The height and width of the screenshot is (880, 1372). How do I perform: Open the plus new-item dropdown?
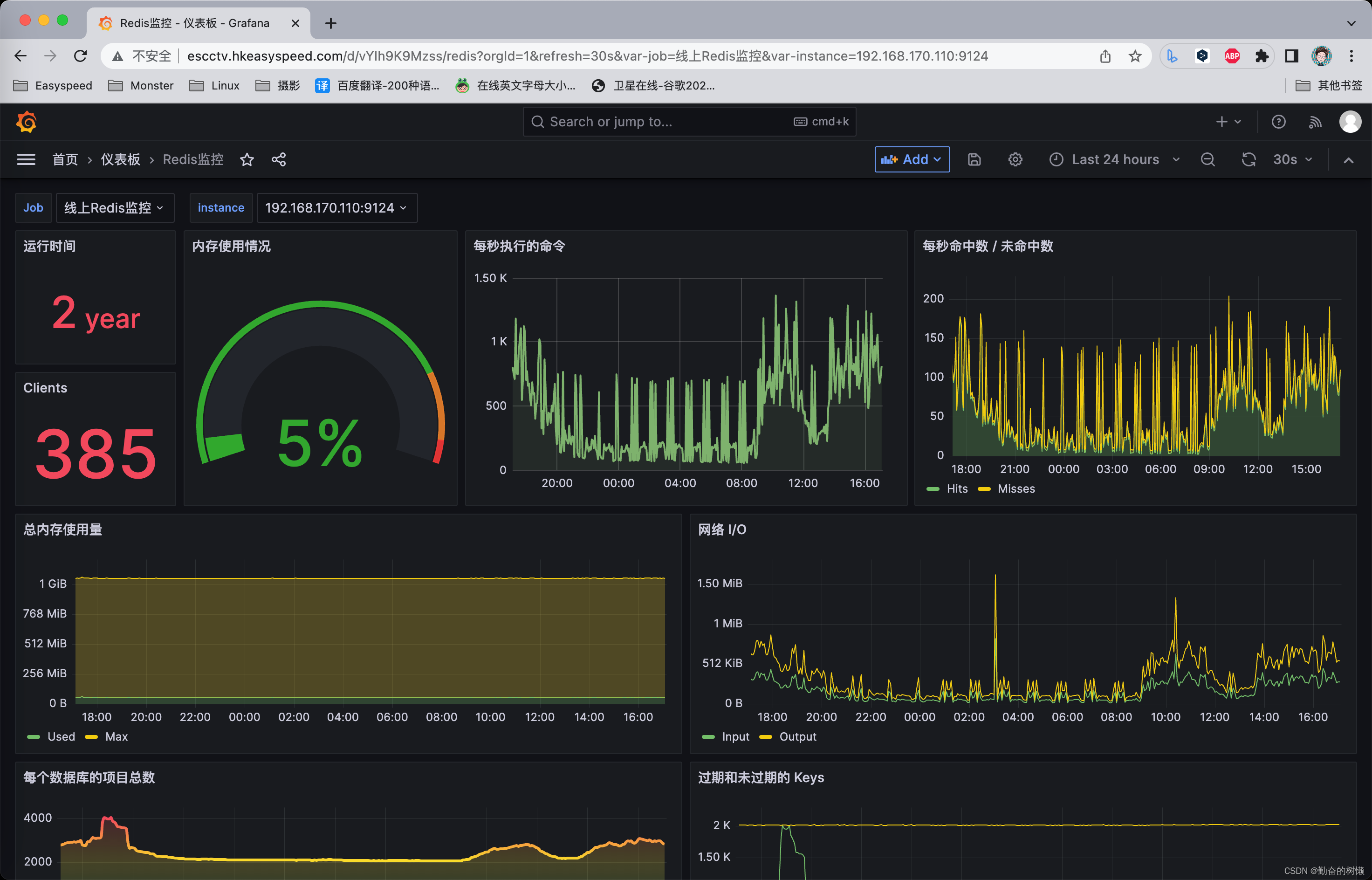(x=1228, y=122)
